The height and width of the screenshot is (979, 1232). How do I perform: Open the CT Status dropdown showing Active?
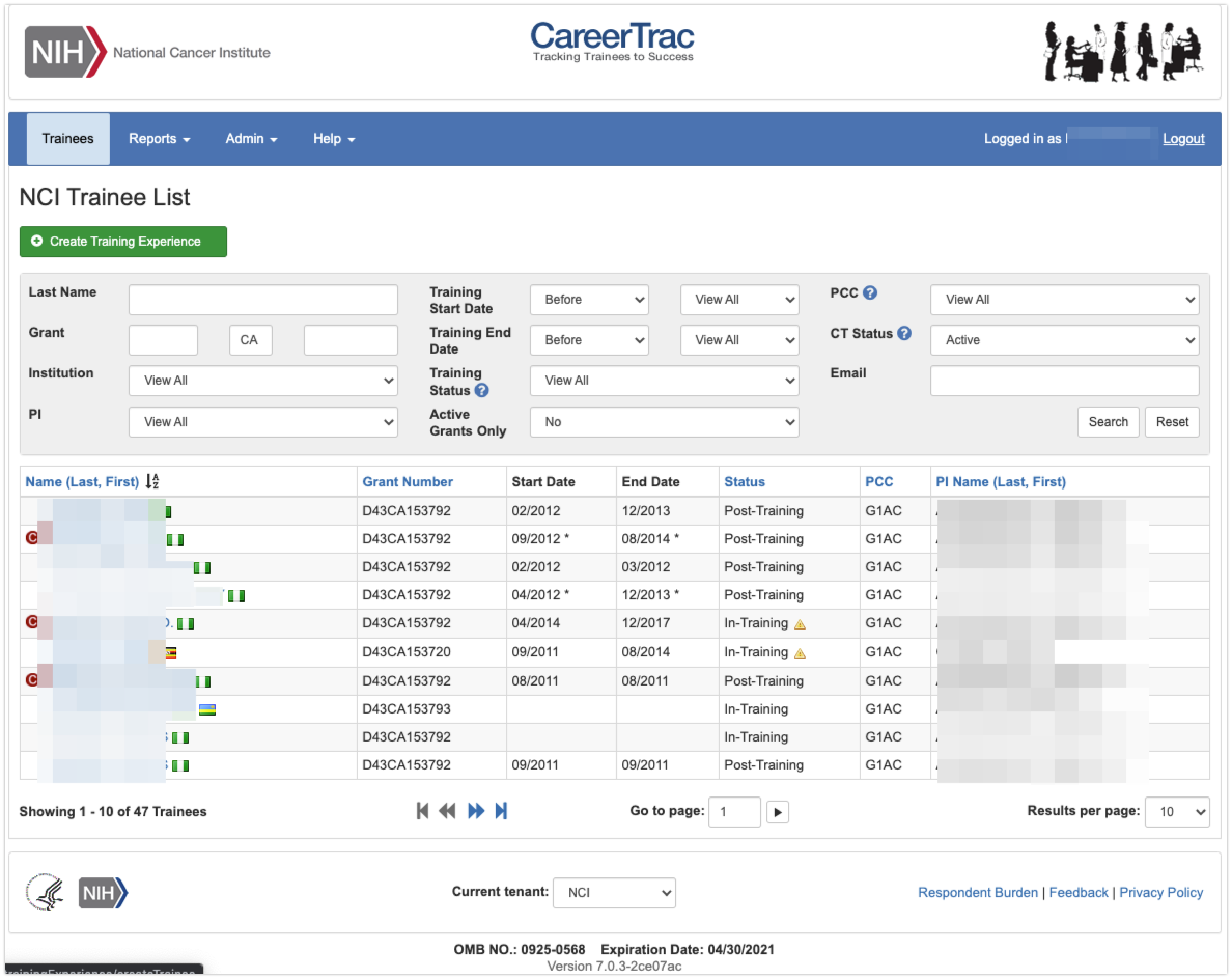pos(1064,340)
